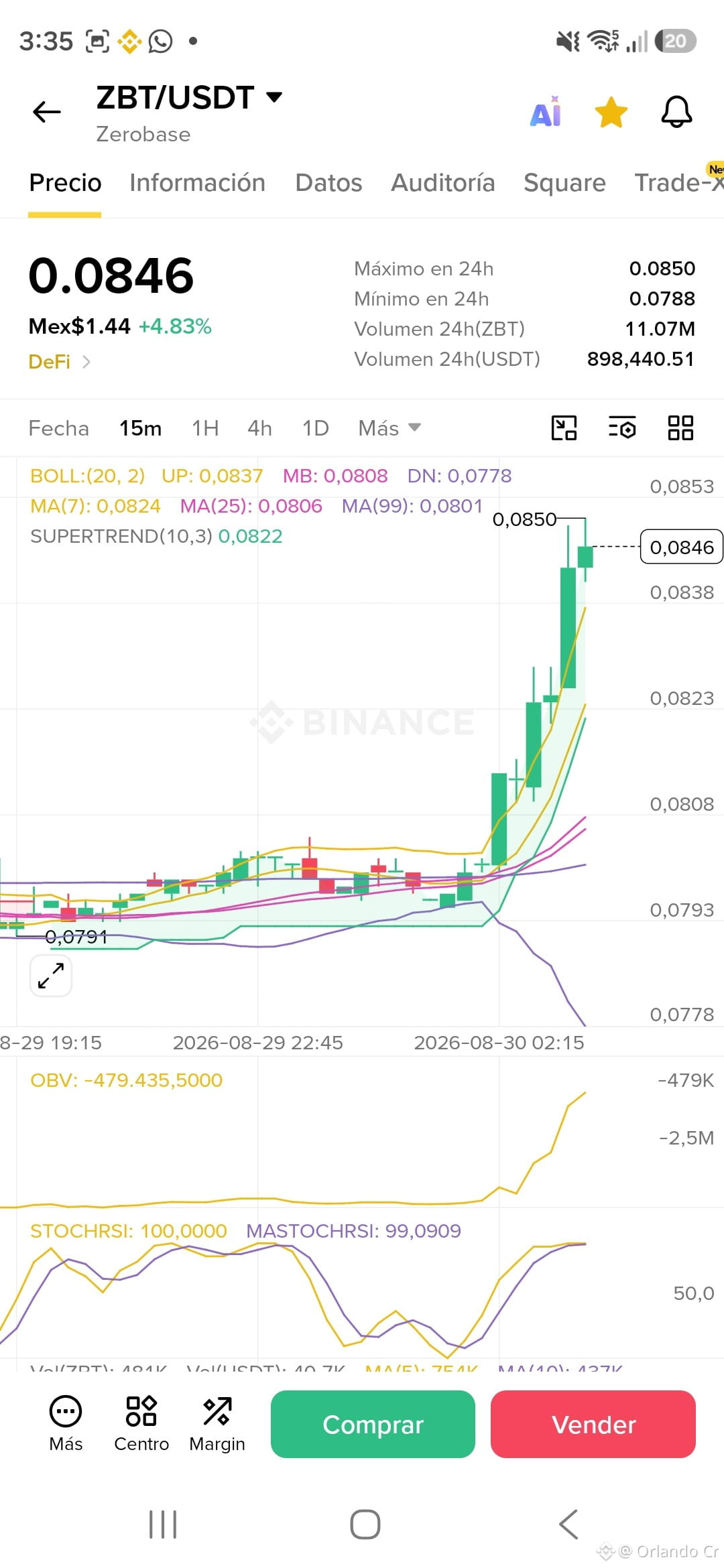Expand chart to fullscreen
The image size is (724, 1568).
[51, 976]
